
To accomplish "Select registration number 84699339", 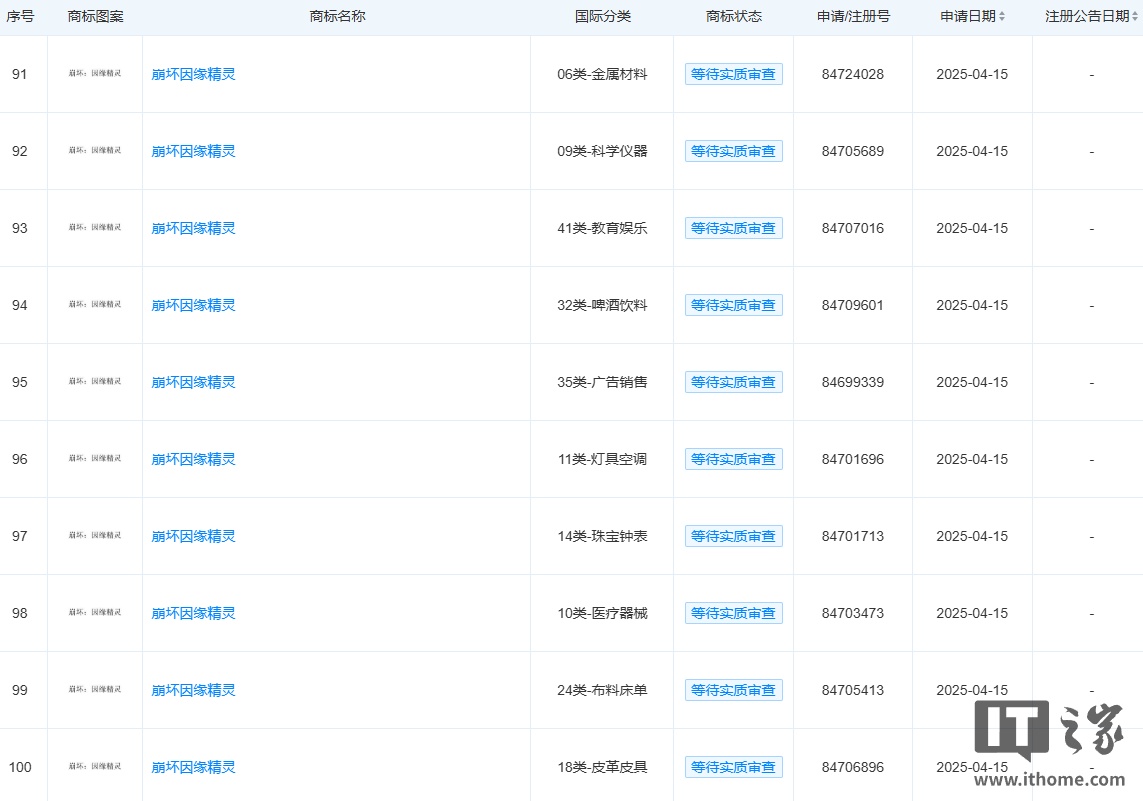I will (x=853, y=382).
